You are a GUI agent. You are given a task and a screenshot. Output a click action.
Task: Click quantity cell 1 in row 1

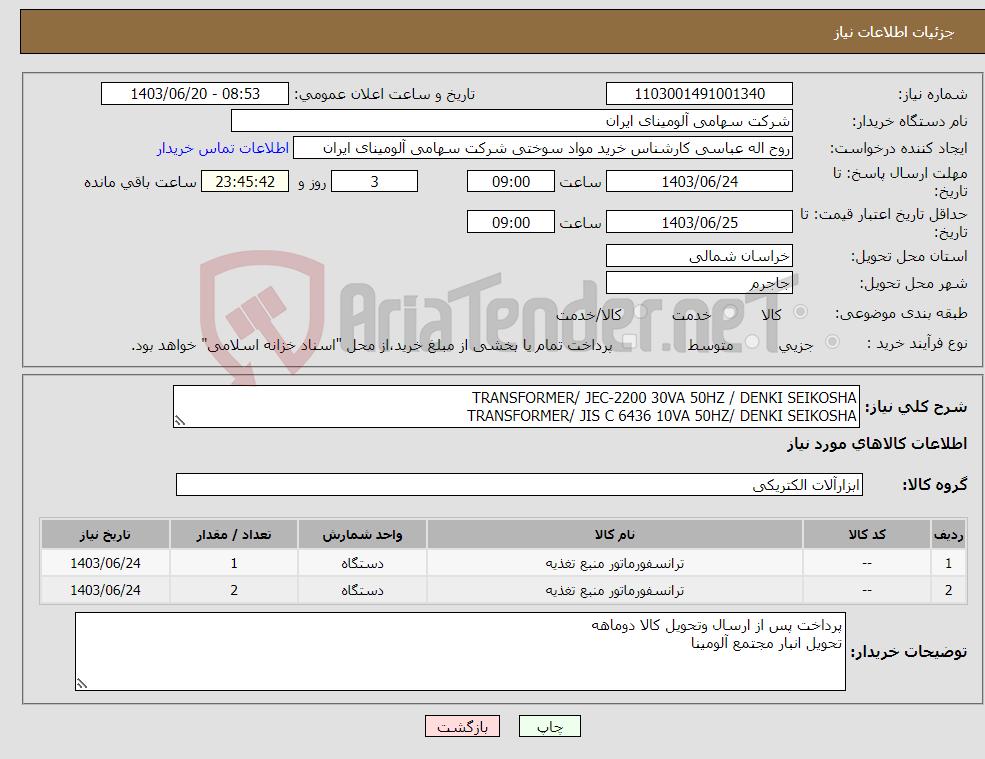(234, 564)
